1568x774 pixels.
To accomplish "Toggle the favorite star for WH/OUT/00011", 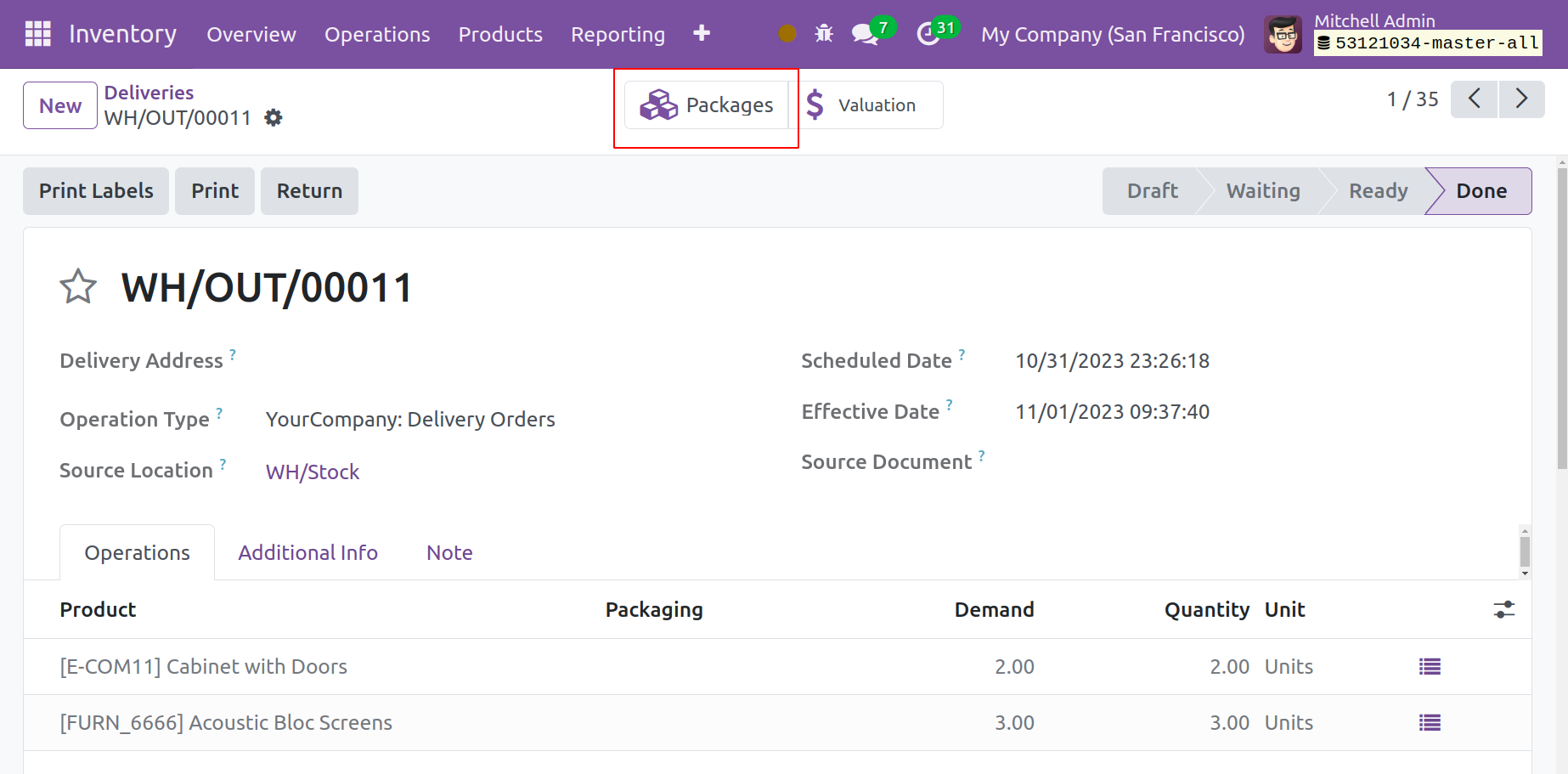I will click(x=78, y=287).
